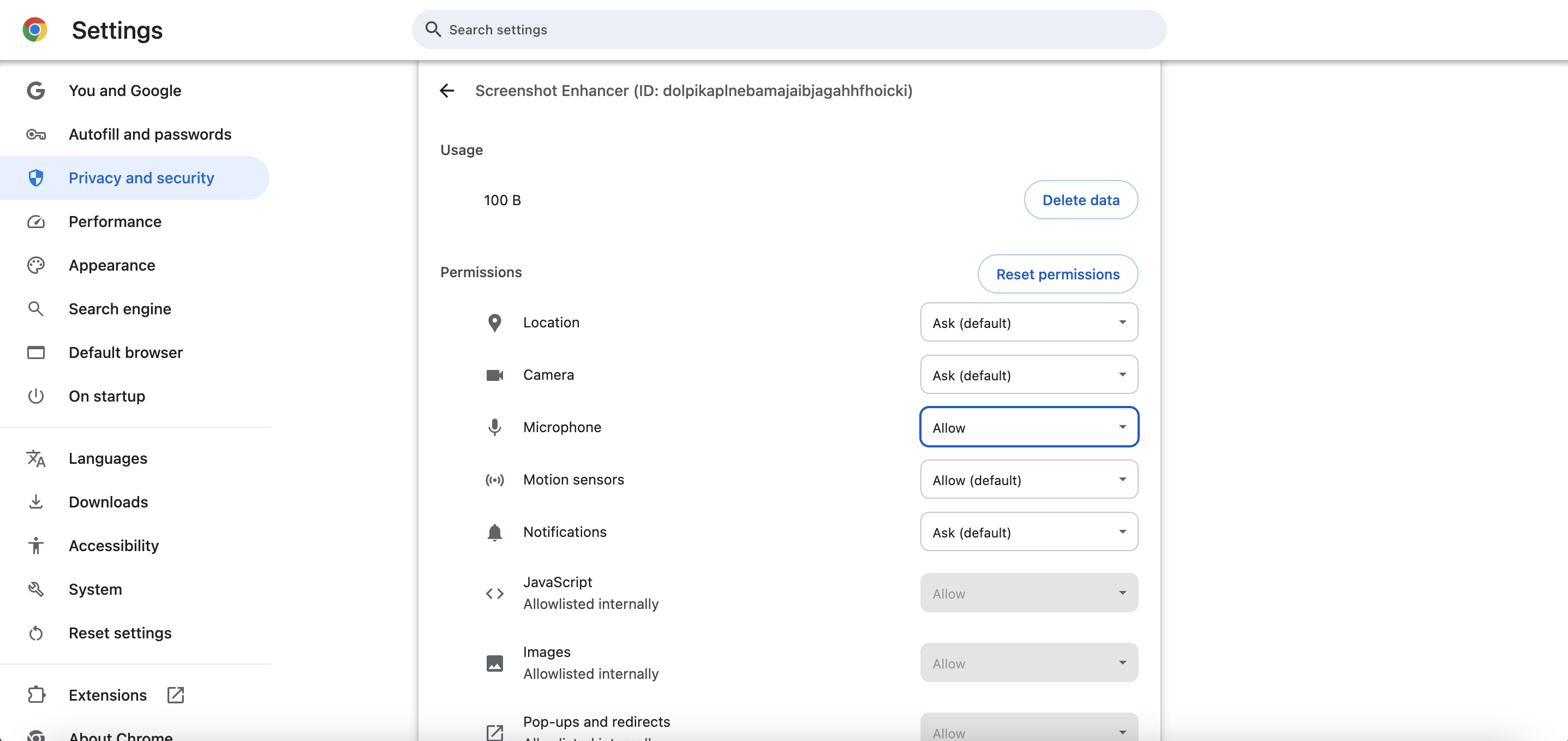This screenshot has height=741, width=1568.
Task: Click the Reset permissions button
Action: [x=1057, y=274]
